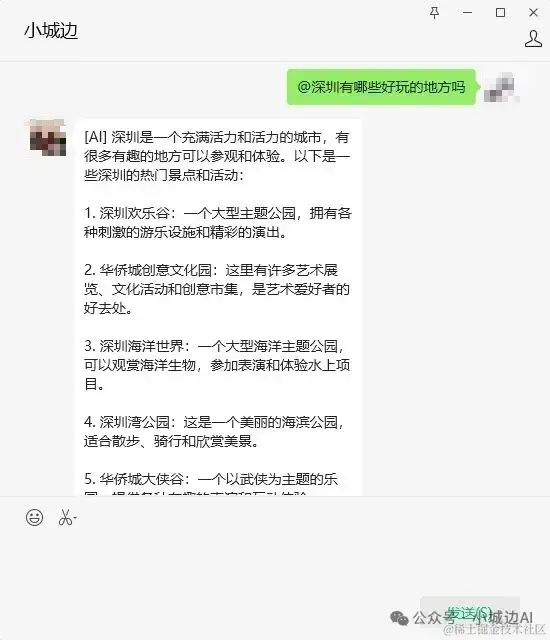This screenshot has width=550, height=640.
Task: Pin the chat window on top
Action: click(435, 13)
